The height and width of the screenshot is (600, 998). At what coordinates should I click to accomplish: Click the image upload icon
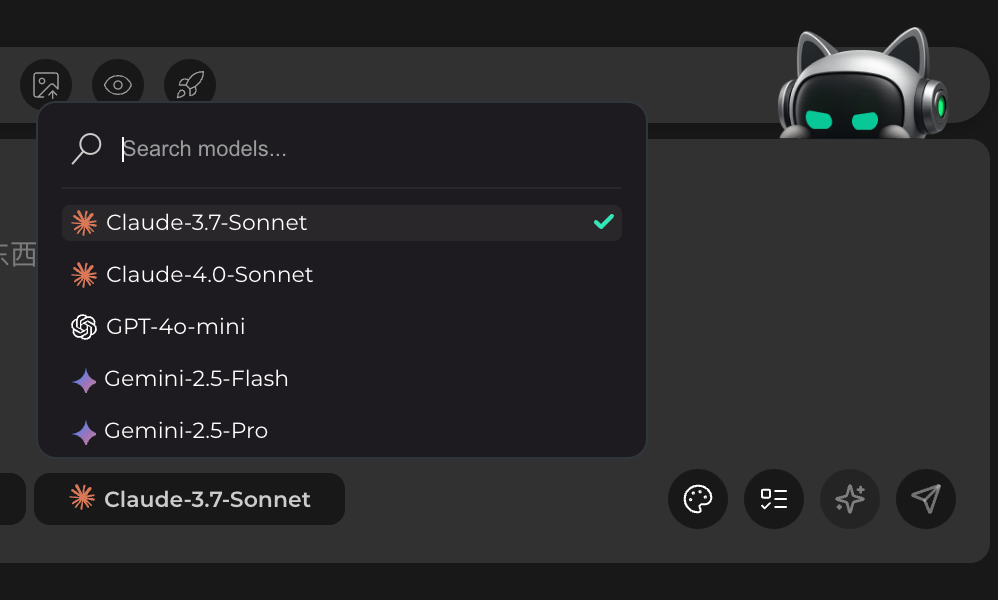click(46, 85)
